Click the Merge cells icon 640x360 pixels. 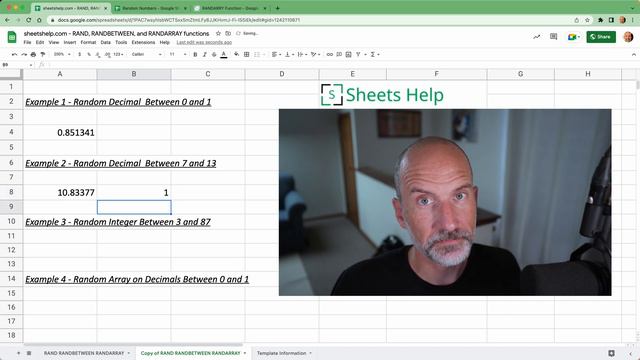(x=257, y=54)
